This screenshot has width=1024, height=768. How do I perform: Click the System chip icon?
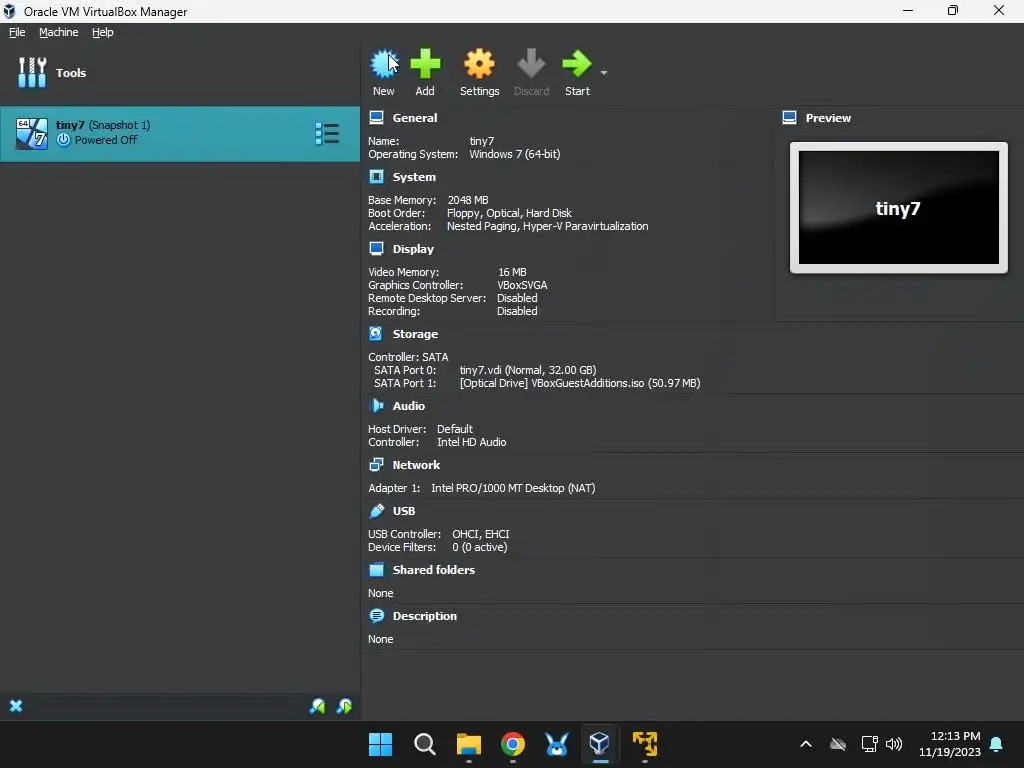coord(376,176)
